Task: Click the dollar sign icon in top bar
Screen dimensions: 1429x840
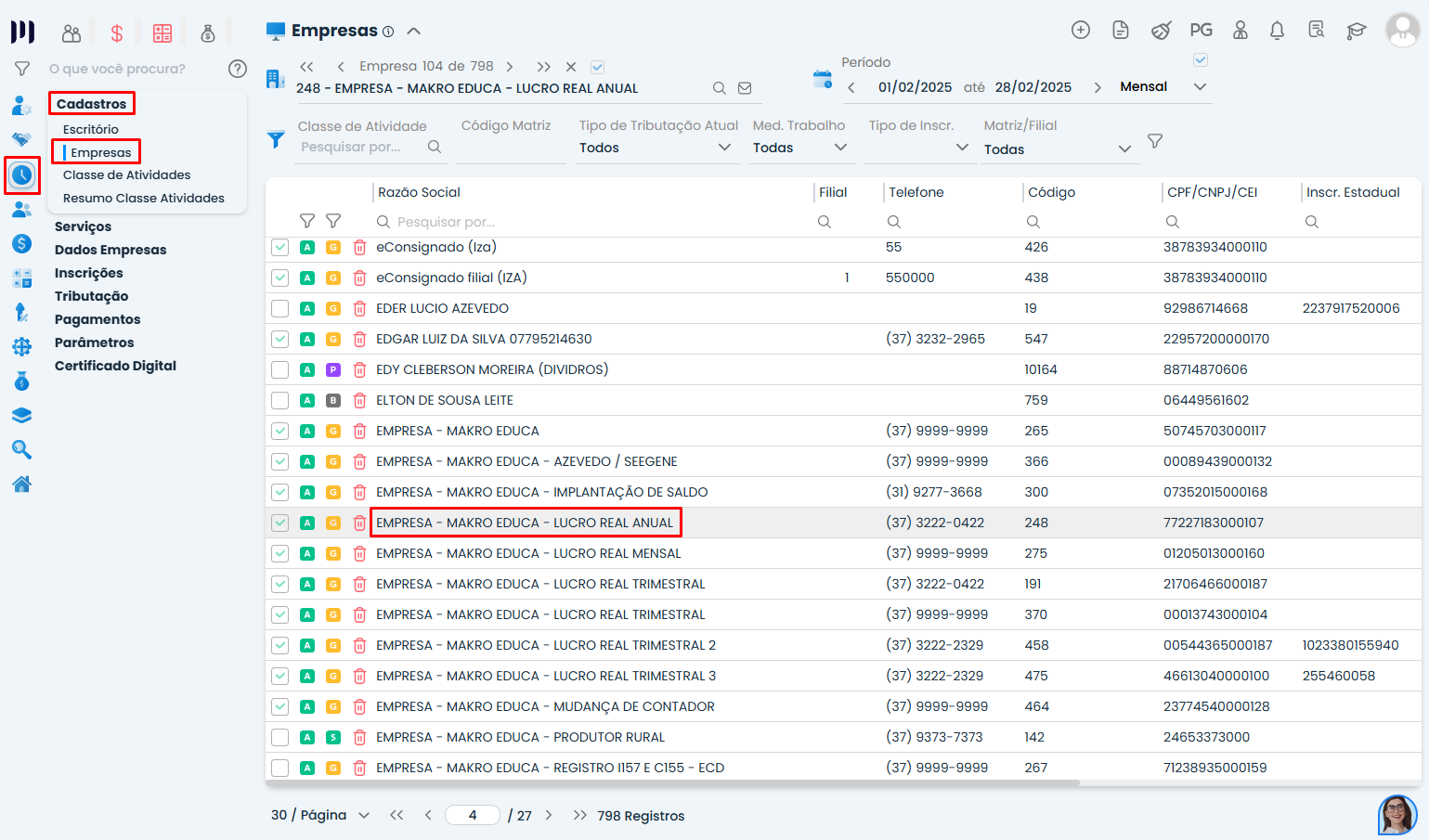Action: [117, 33]
